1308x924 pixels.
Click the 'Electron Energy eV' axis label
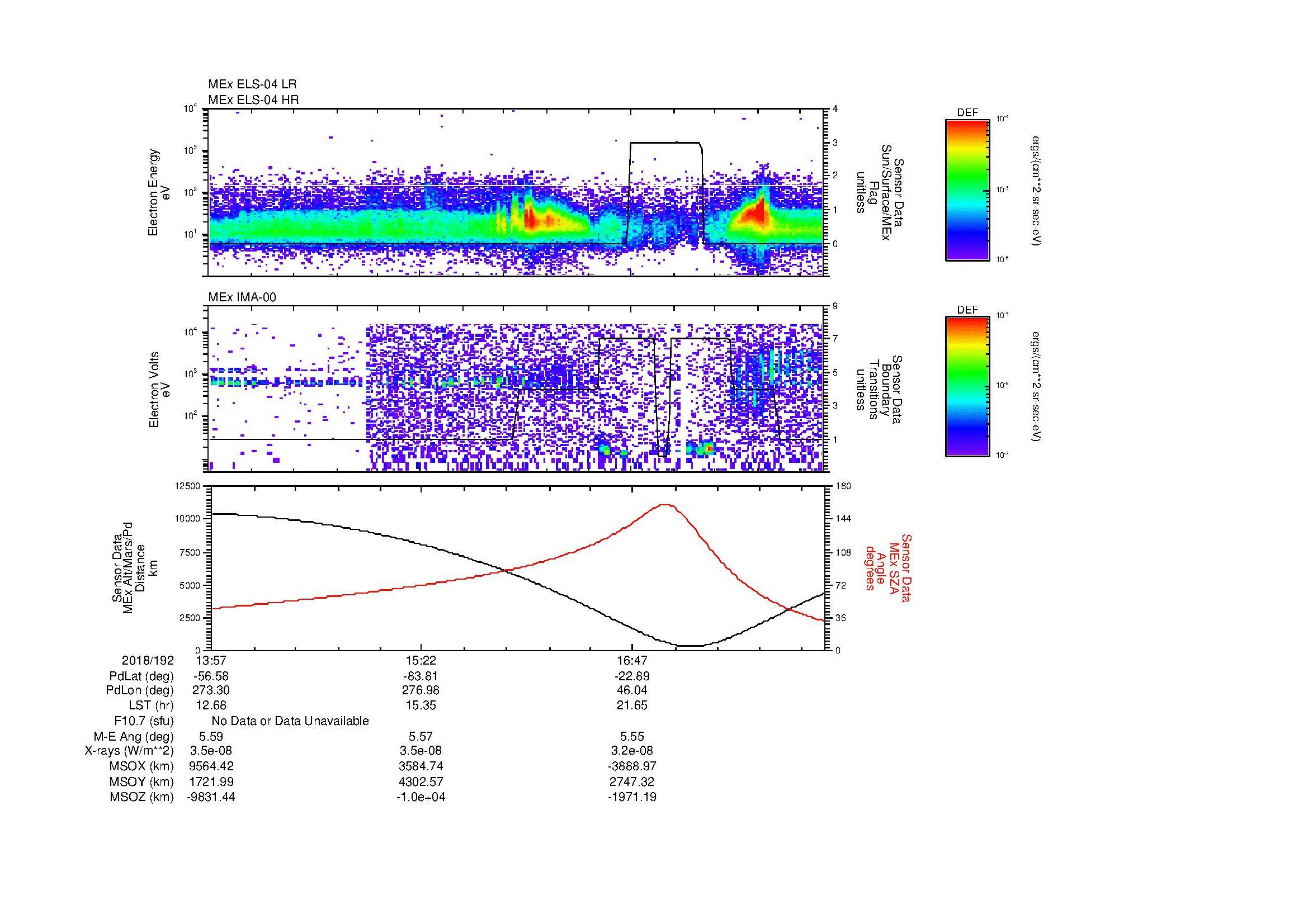point(159,192)
